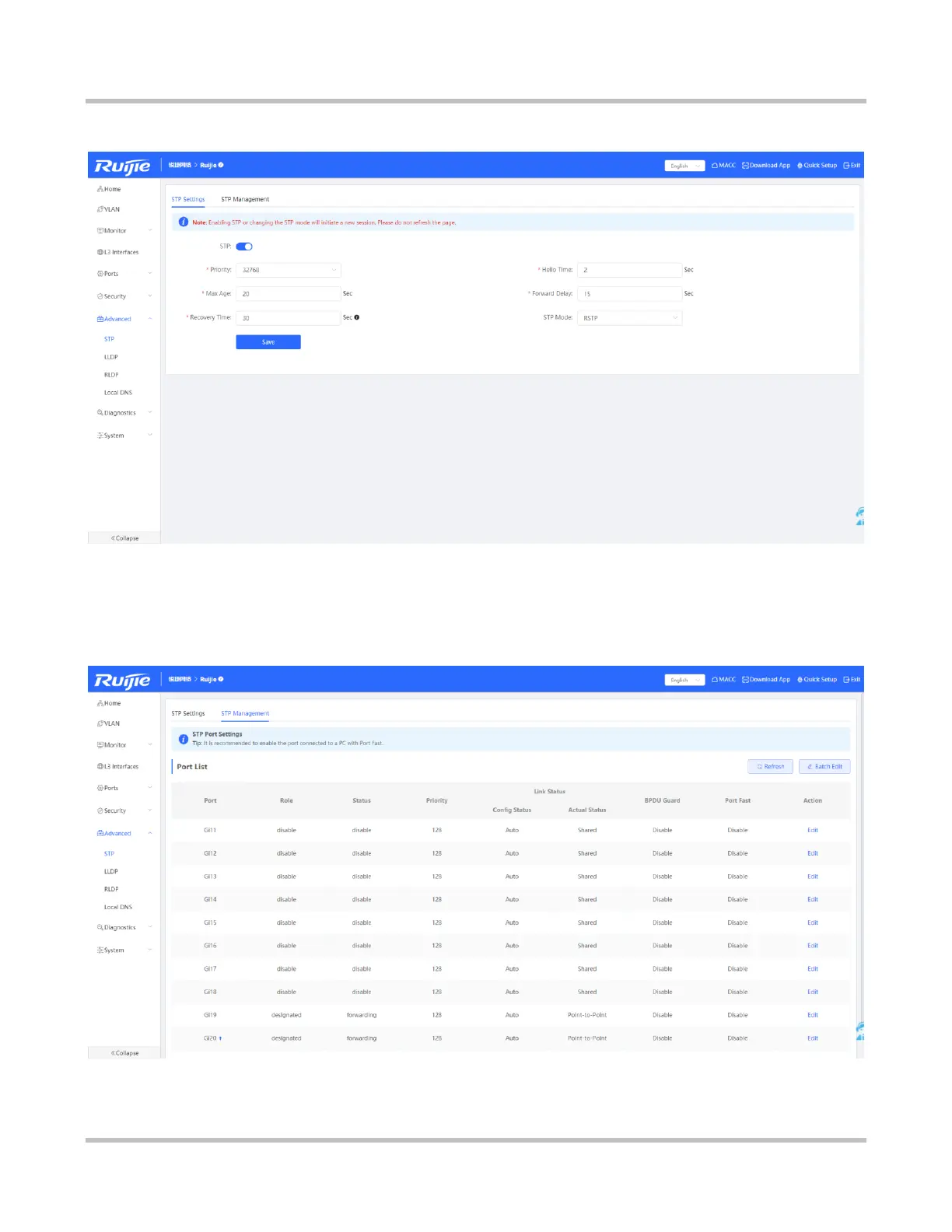
Task: Open L3 Interfaces in STP Settings page sidebar
Action: point(118,252)
